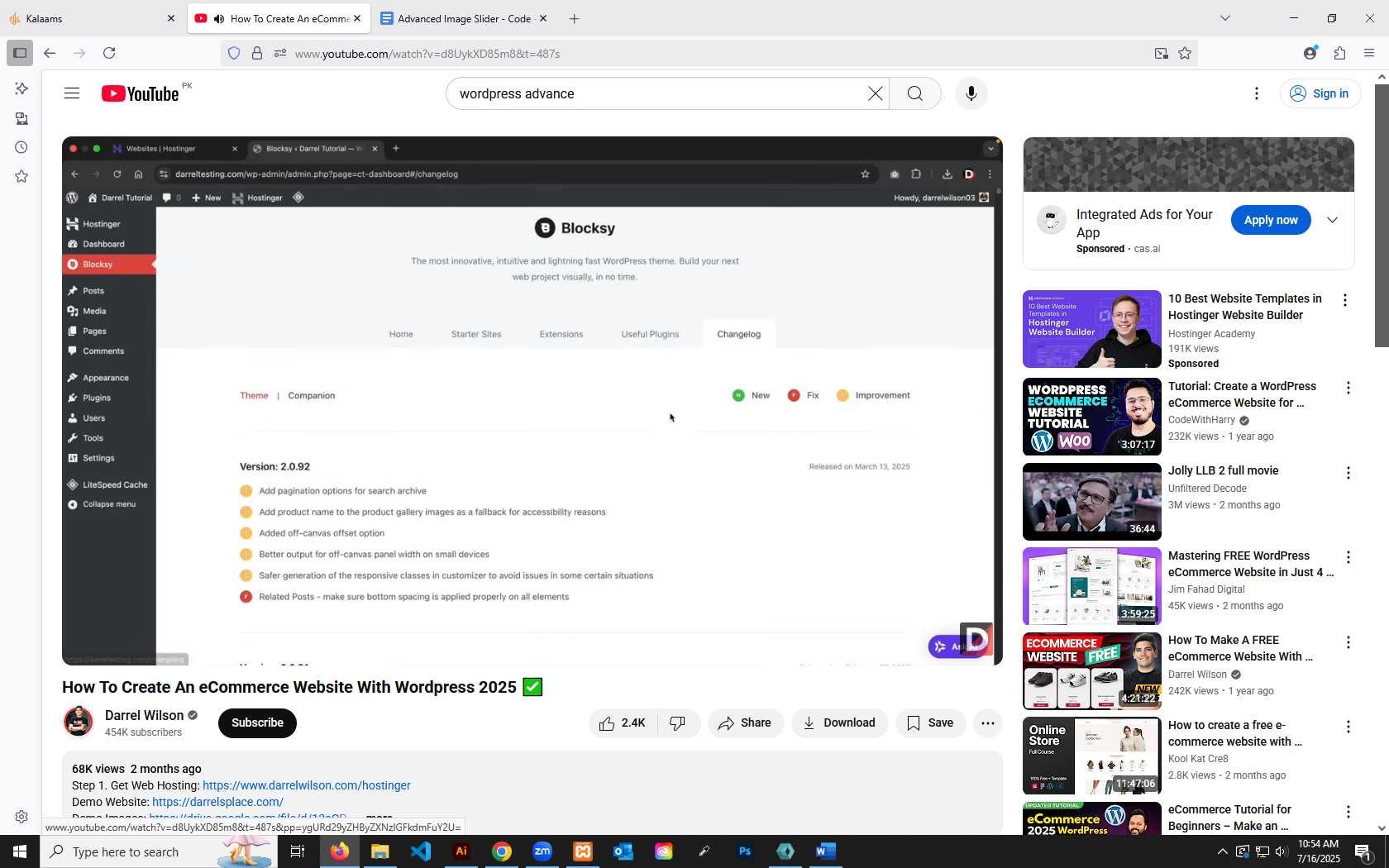This screenshot has height=868, width=1389.
Task: Open the YouTube guide hamburger menu
Action: [x=72, y=93]
